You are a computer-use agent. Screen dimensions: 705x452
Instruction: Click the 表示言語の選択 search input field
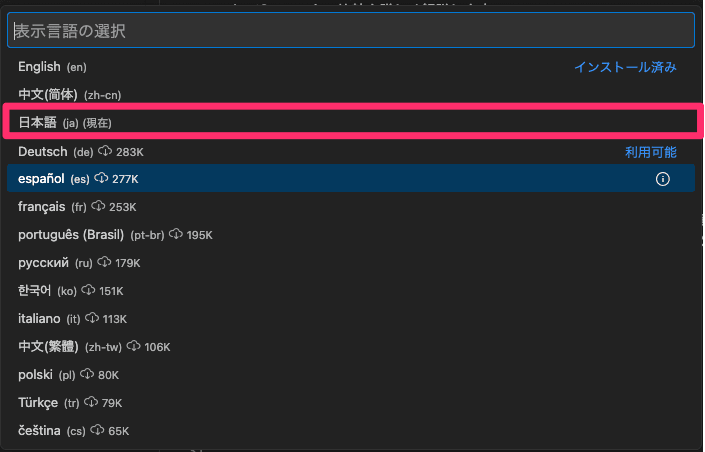(x=351, y=30)
